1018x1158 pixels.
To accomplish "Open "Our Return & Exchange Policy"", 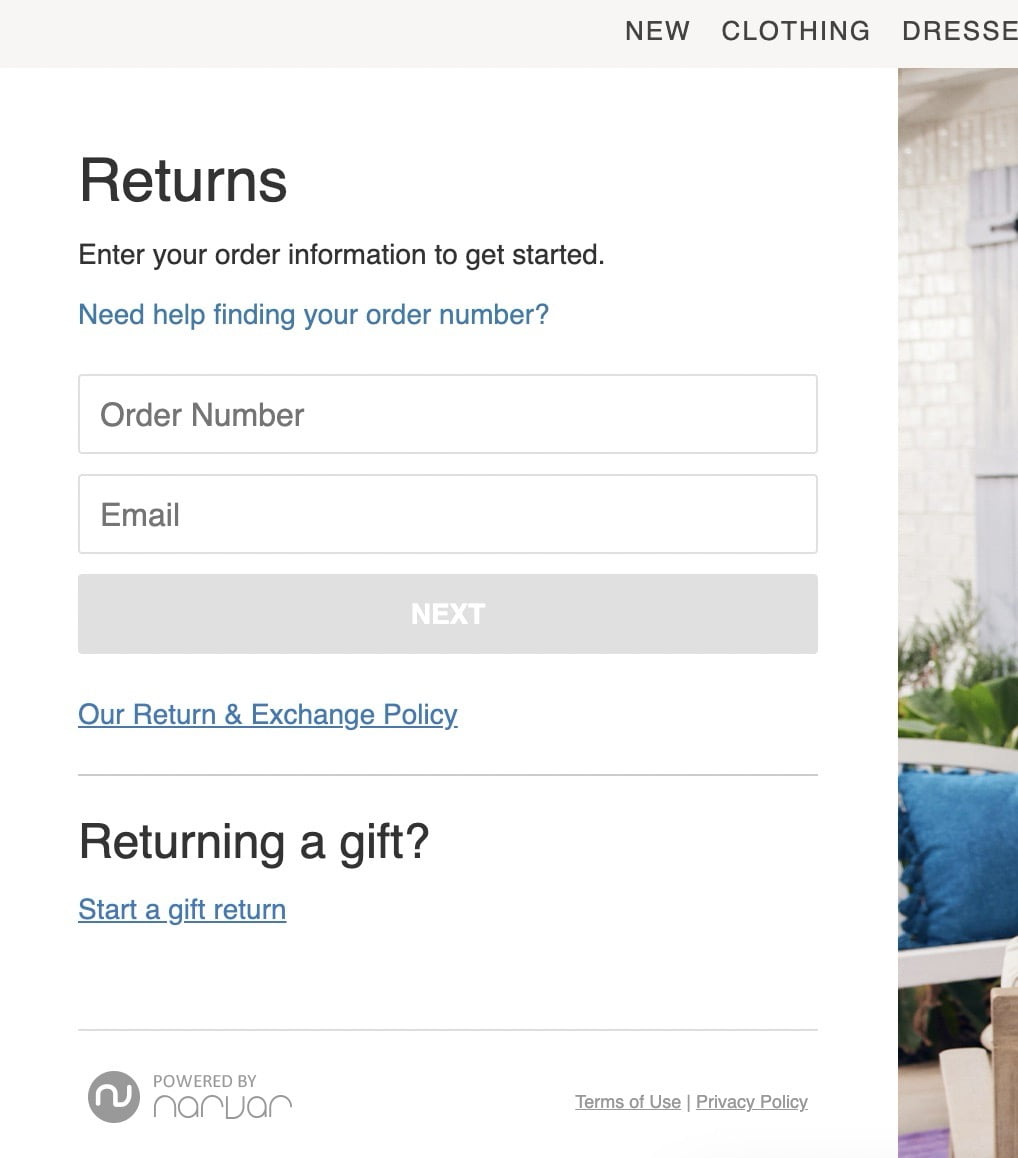I will [267, 714].
